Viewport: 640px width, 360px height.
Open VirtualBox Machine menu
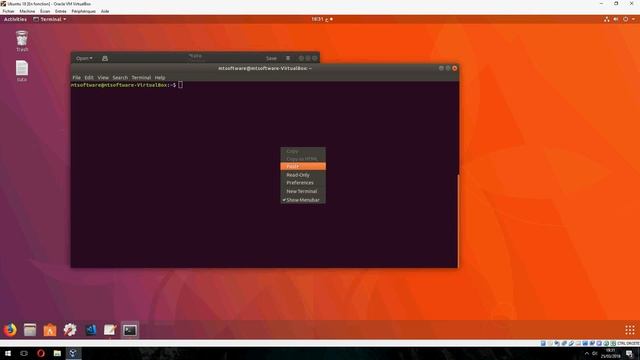(27, 11)
